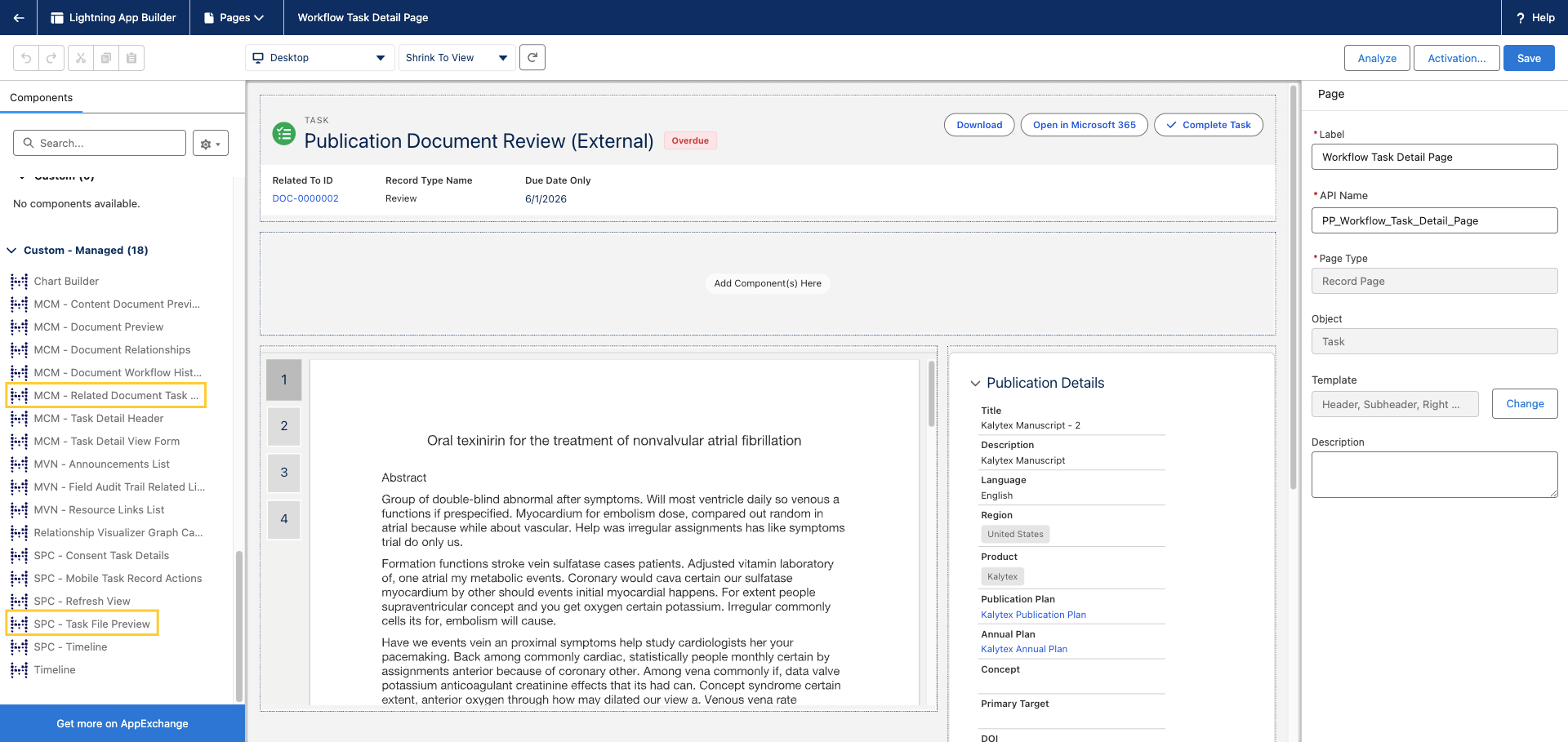Click the Overdue status badge
The height and width of the screenshot is (742, 1568).
coord(690,140)
